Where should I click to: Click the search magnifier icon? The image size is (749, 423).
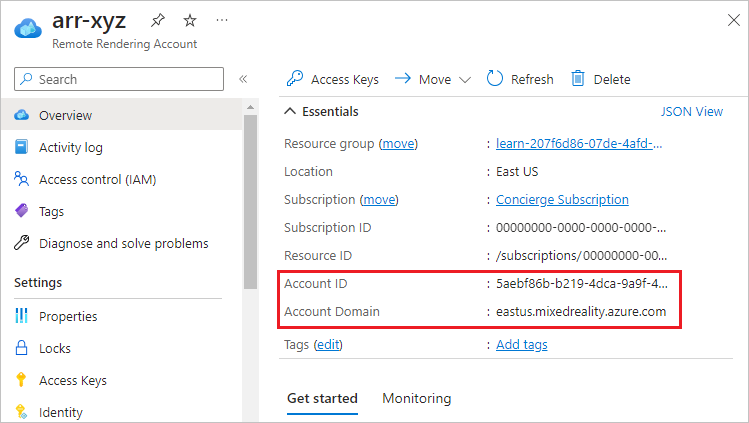coord(27,79)
